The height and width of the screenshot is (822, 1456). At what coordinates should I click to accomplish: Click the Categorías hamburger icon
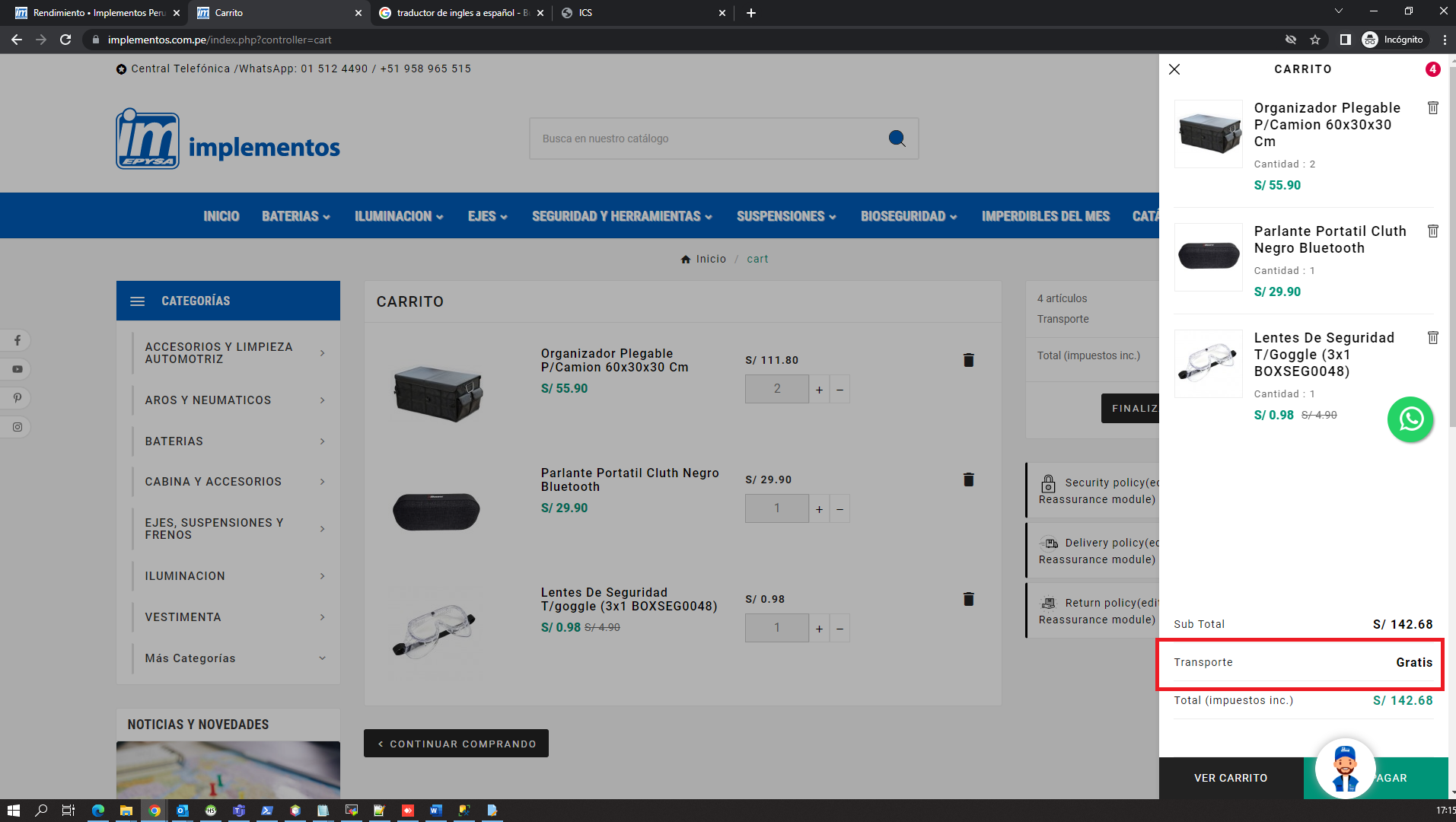tap(138, 301)
